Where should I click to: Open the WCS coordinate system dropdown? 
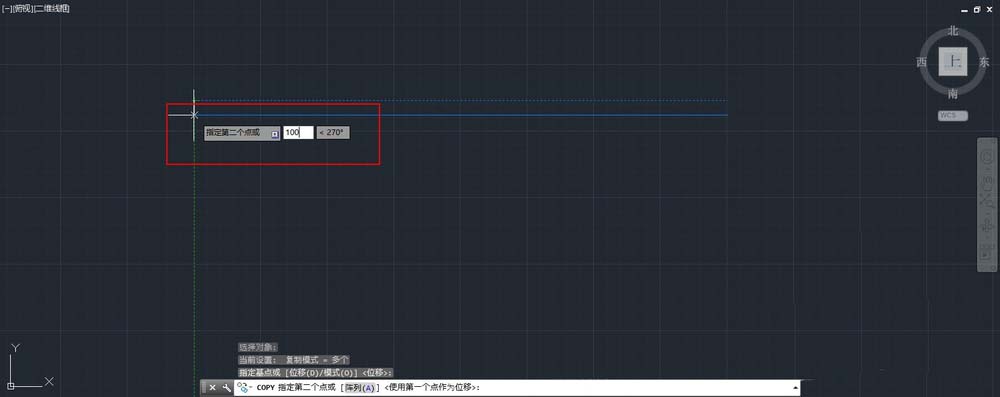pyautogui.click(x=953, y=116)
